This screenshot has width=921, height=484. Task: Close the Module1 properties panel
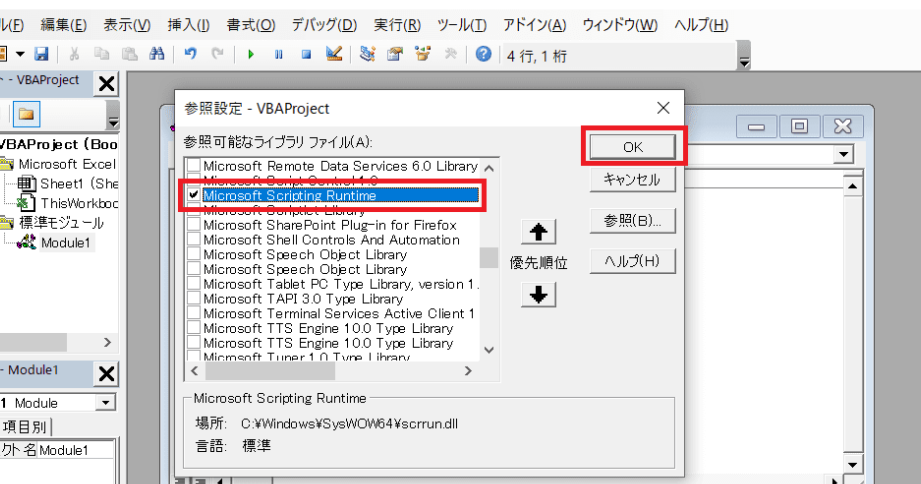click(106, 374)
